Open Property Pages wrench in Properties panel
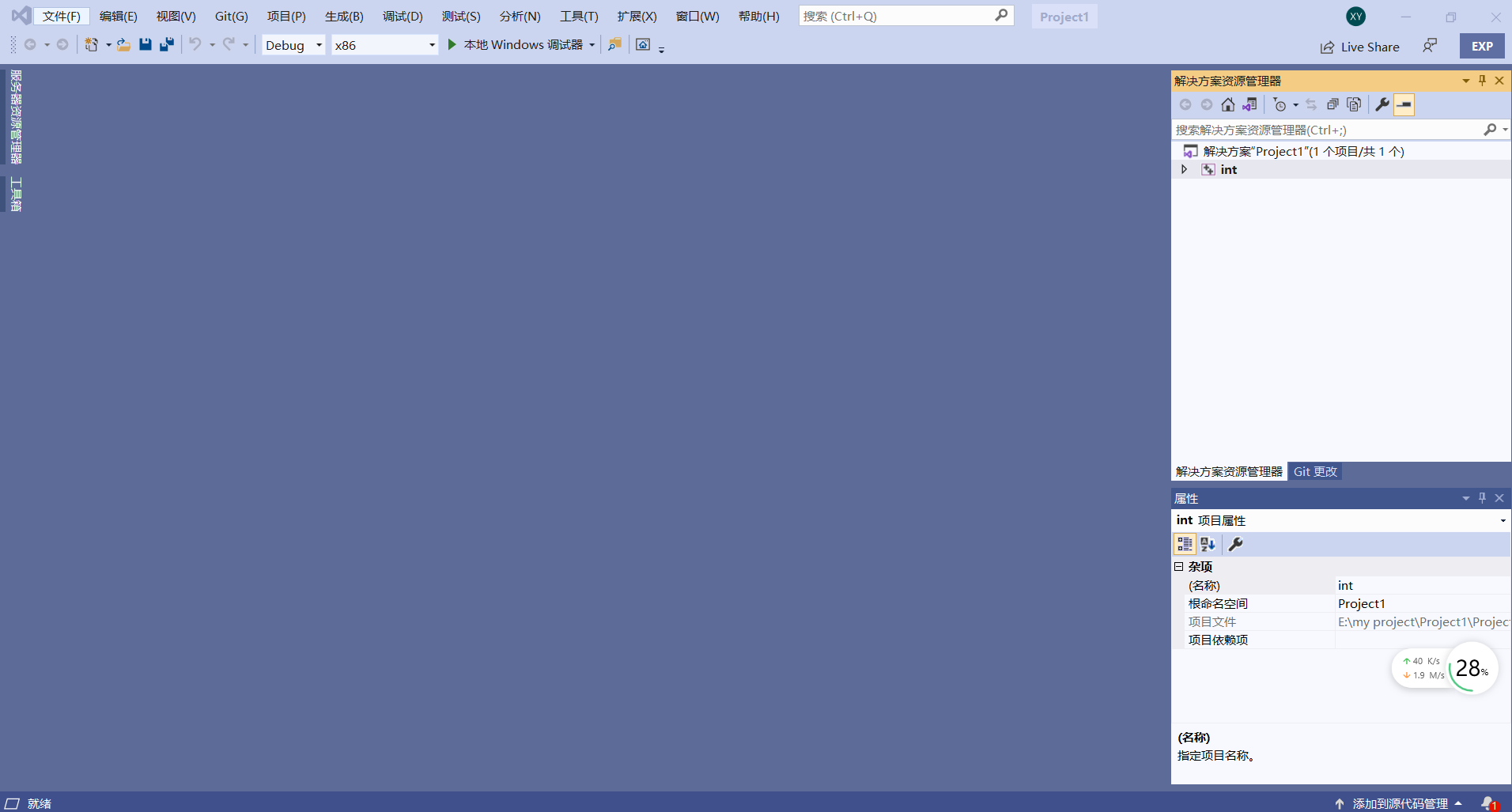The height and width of the screenshot is (812, 1512). 1235,544
